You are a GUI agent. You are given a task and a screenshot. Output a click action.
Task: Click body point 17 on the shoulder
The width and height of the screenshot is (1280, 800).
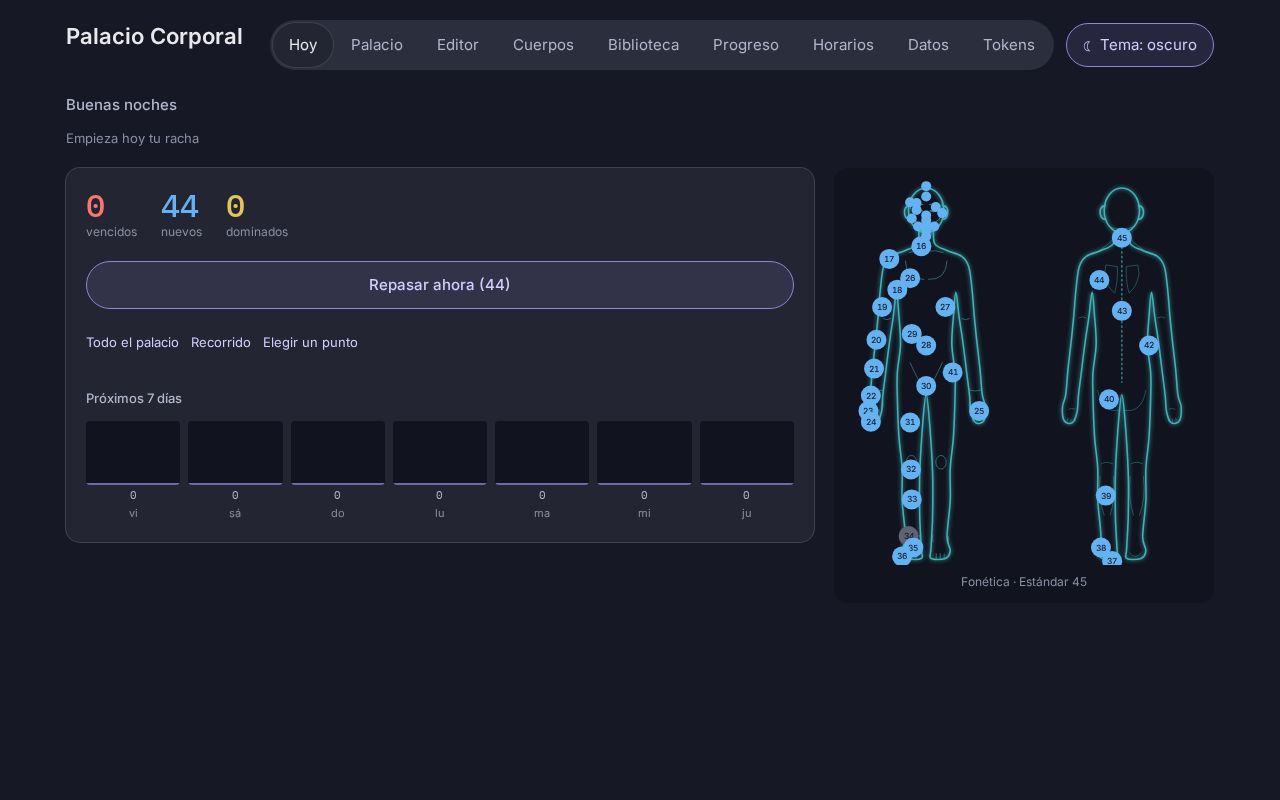[x=889, y=259]
